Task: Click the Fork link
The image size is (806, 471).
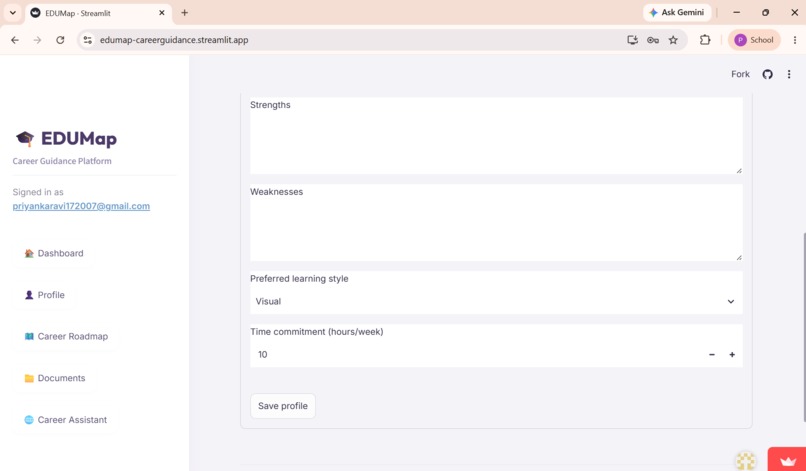Action: point(740,75)
